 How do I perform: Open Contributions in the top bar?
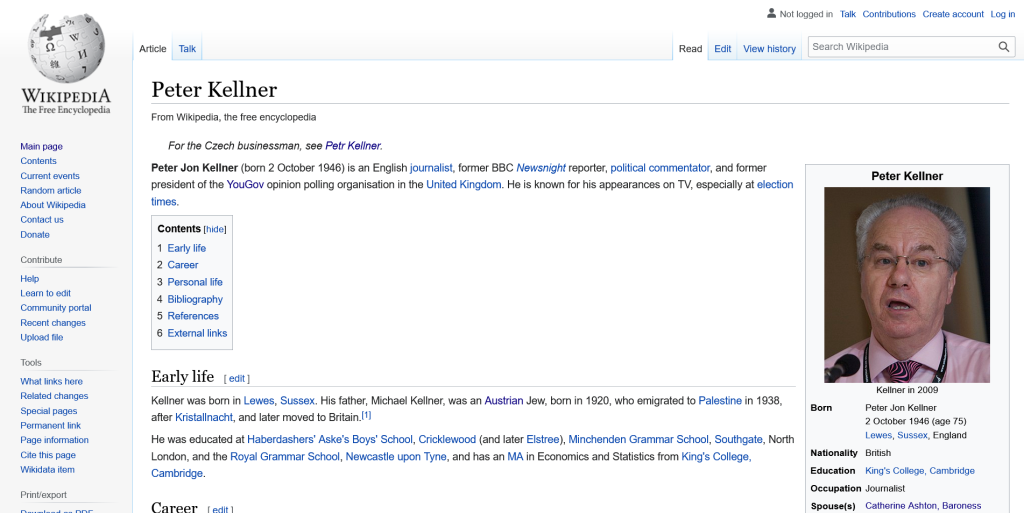coord(889,14)
